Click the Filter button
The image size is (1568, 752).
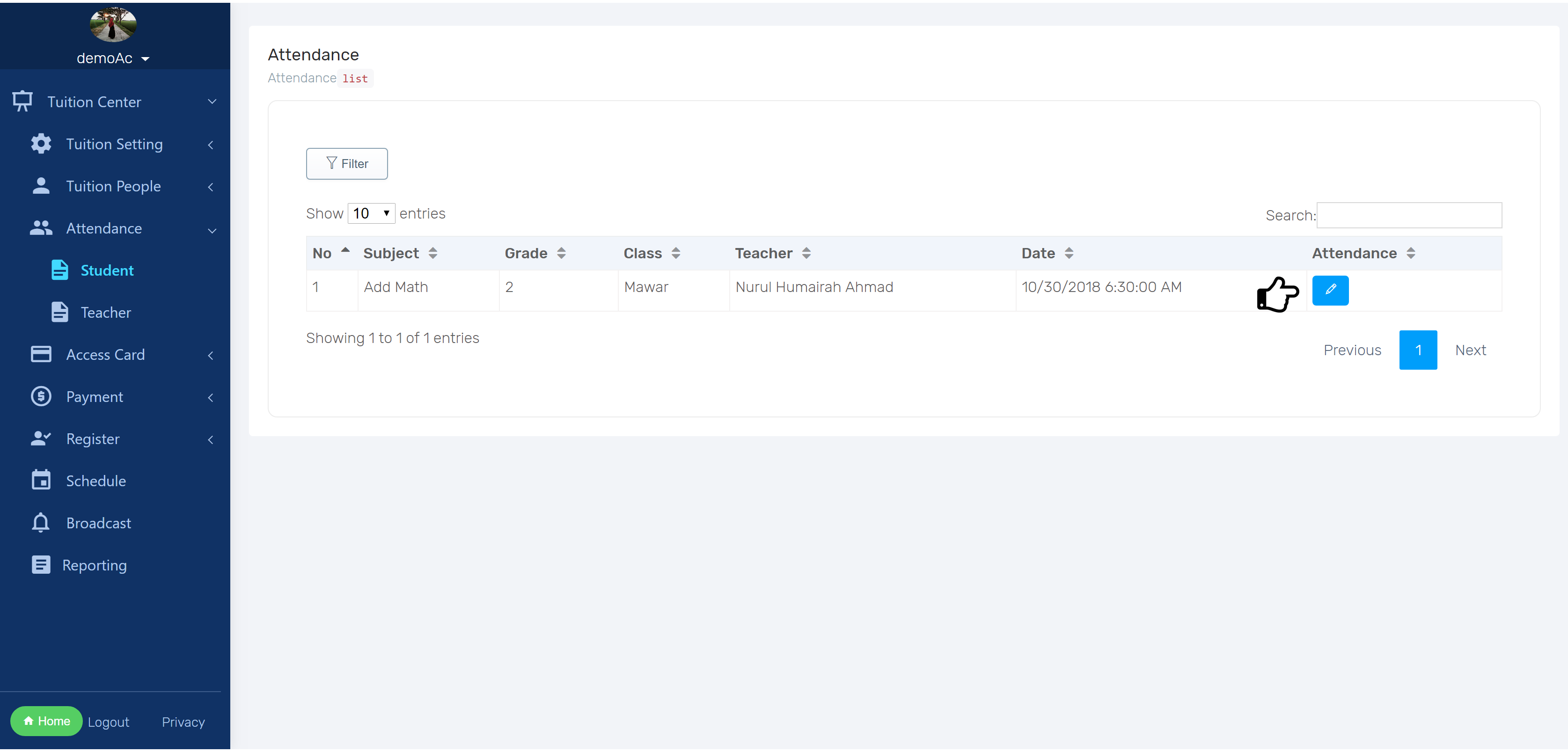click(346, 163)
